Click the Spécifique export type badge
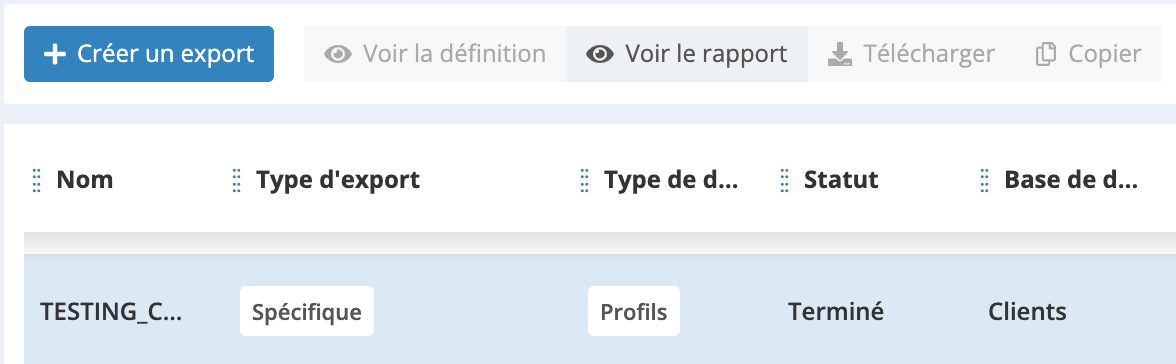 point(307,311)
